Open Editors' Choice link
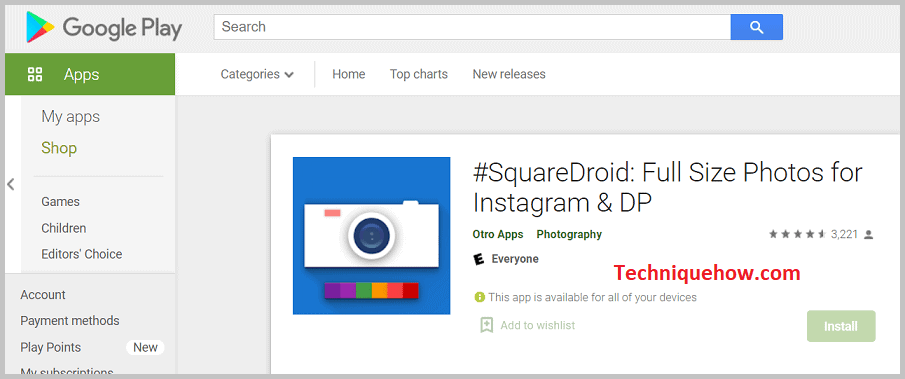Screen dimensions: 905x379 [81, 254]
